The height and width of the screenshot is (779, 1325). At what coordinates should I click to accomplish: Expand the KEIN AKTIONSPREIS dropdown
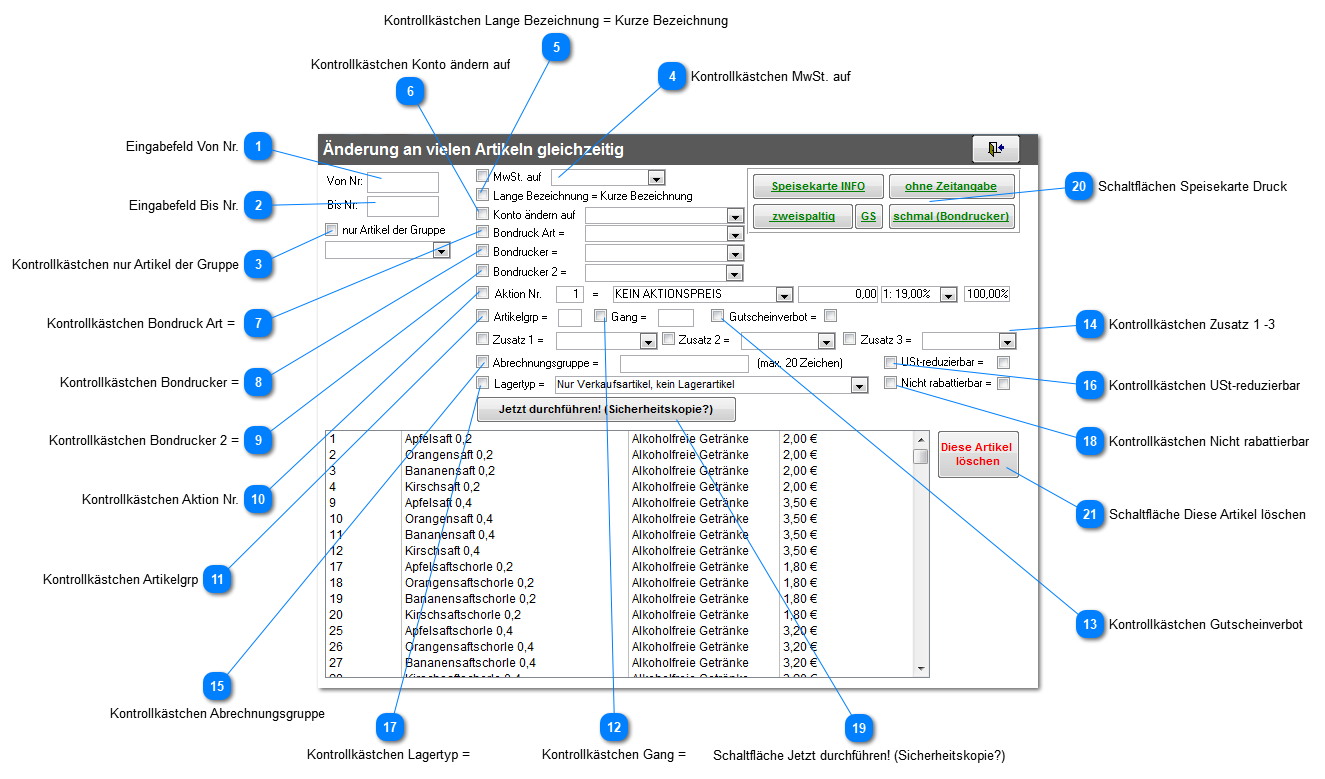click(784, 295)
